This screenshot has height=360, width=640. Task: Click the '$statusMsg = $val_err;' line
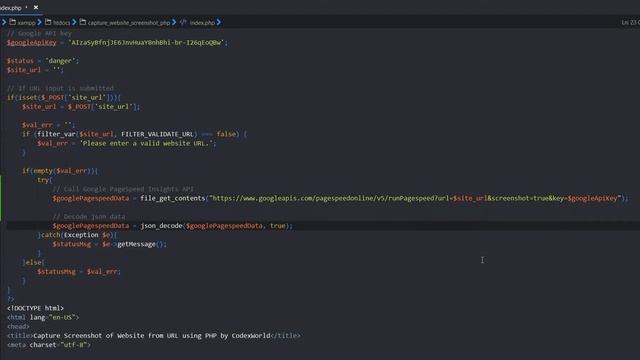tap(79, 271)
